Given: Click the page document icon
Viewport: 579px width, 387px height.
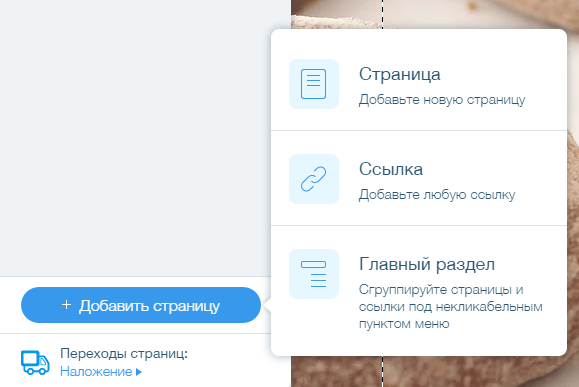Looking at the screenshot, I should click(314, 84).
